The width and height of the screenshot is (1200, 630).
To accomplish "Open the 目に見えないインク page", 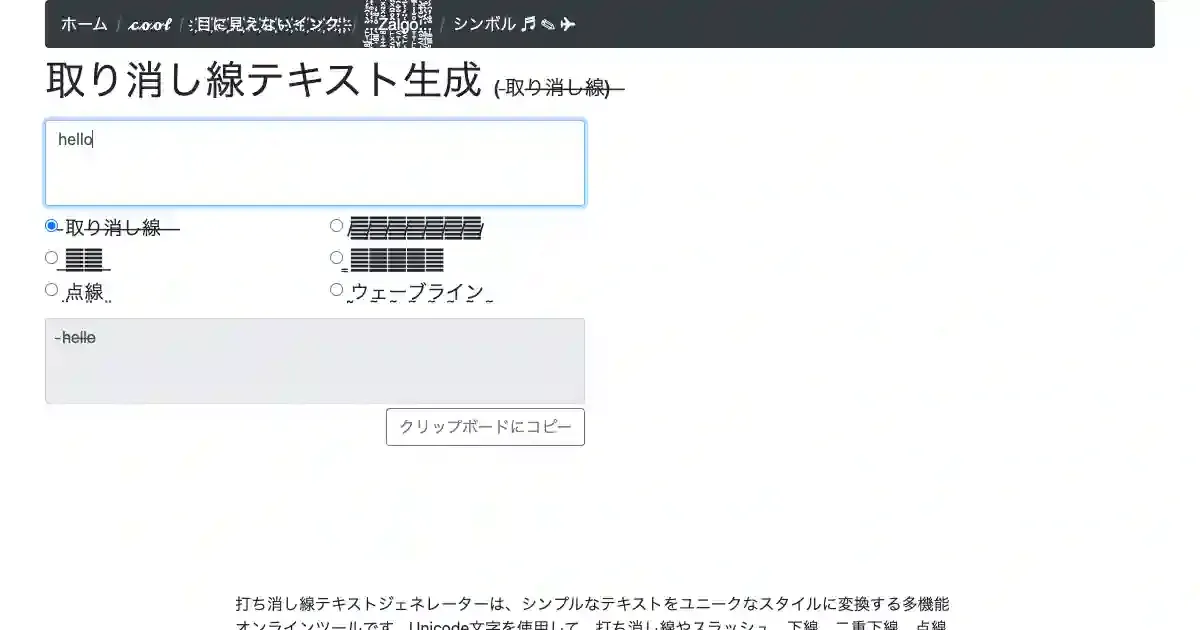I will click(270, 24).
